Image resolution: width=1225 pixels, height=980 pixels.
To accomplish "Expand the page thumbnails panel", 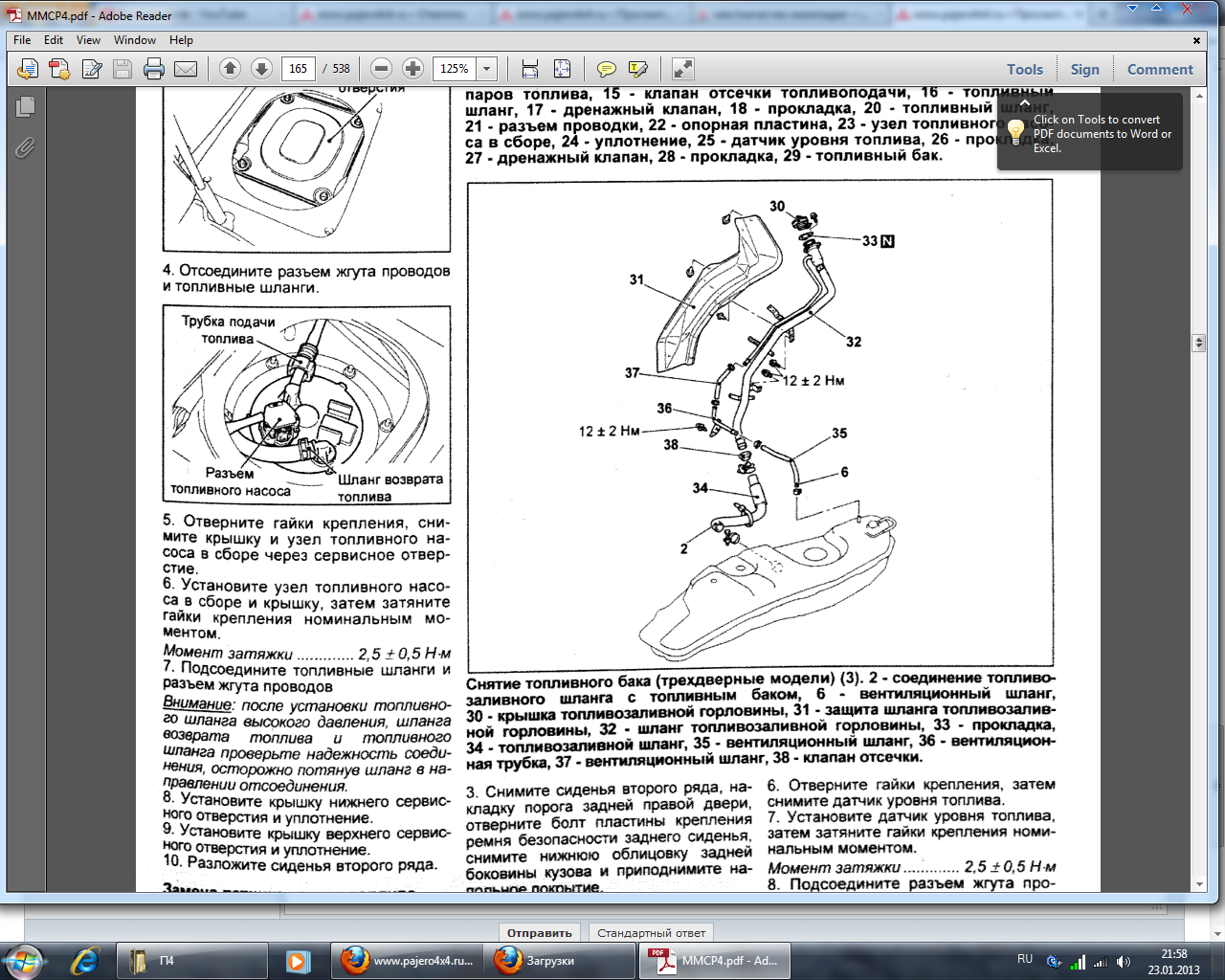I will [x=25, y=107].
